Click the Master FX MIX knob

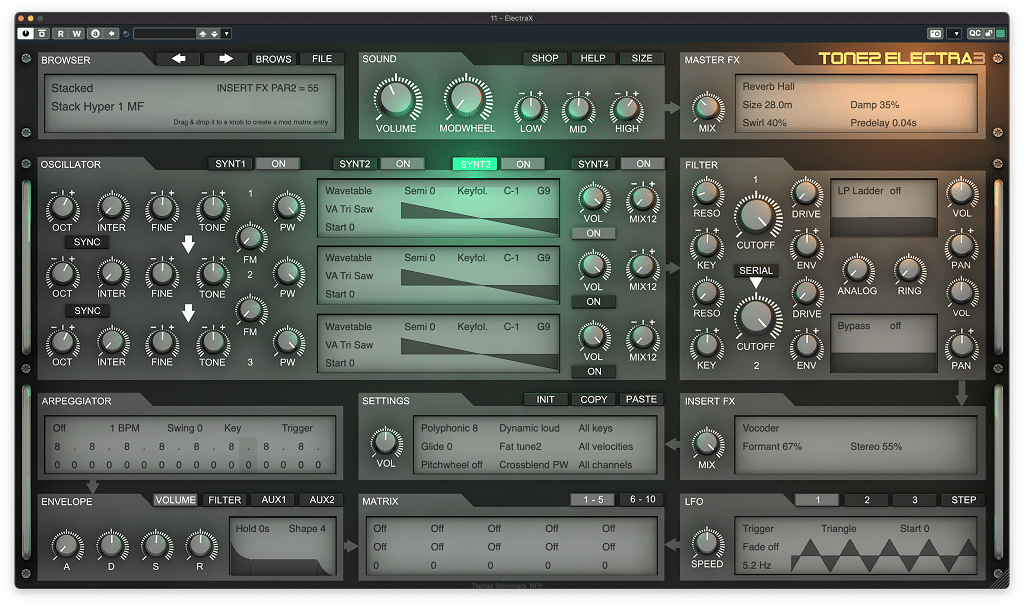click(x=707, y=108)
